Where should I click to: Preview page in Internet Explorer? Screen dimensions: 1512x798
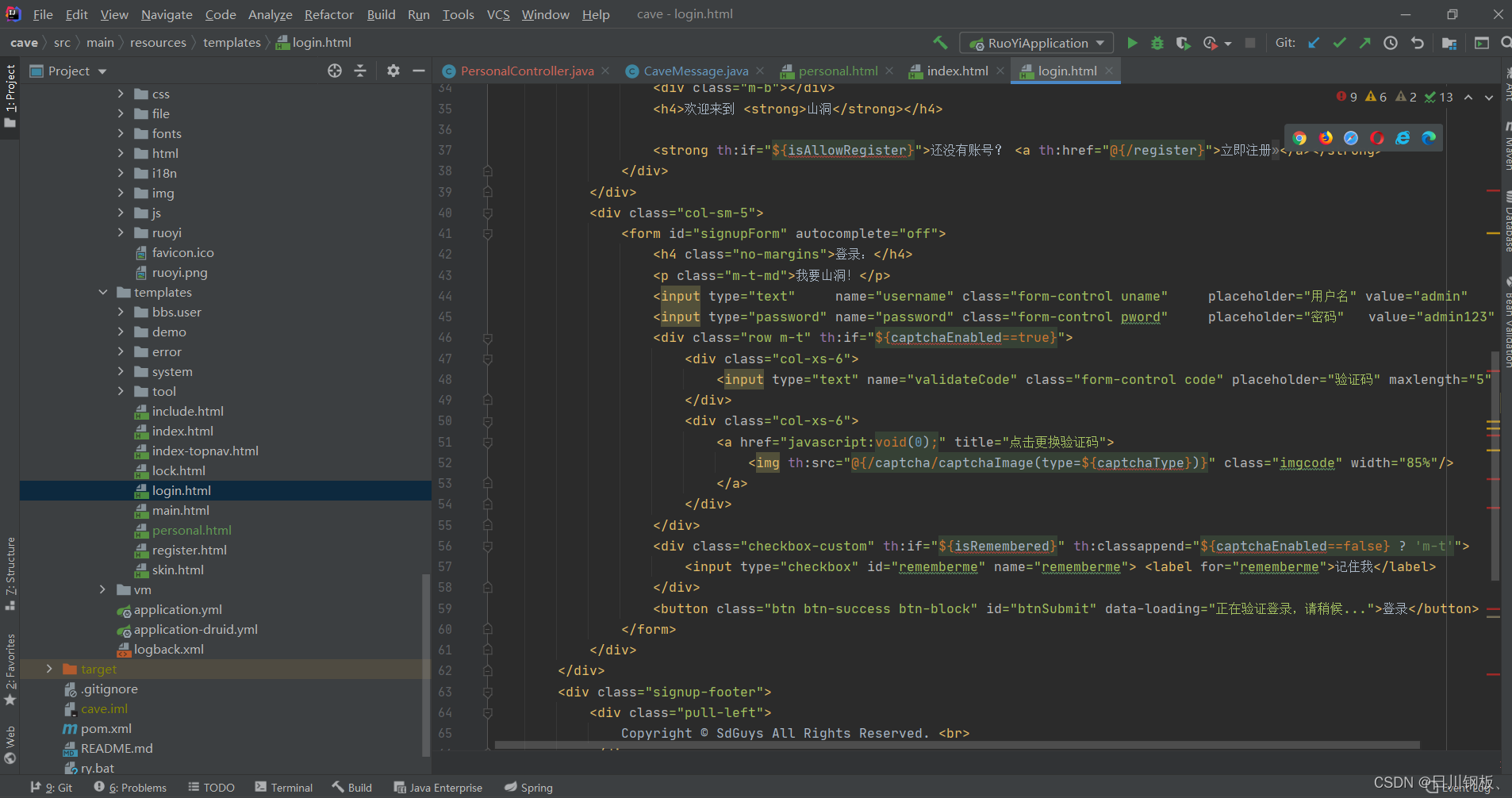[x=1403, y=138]
